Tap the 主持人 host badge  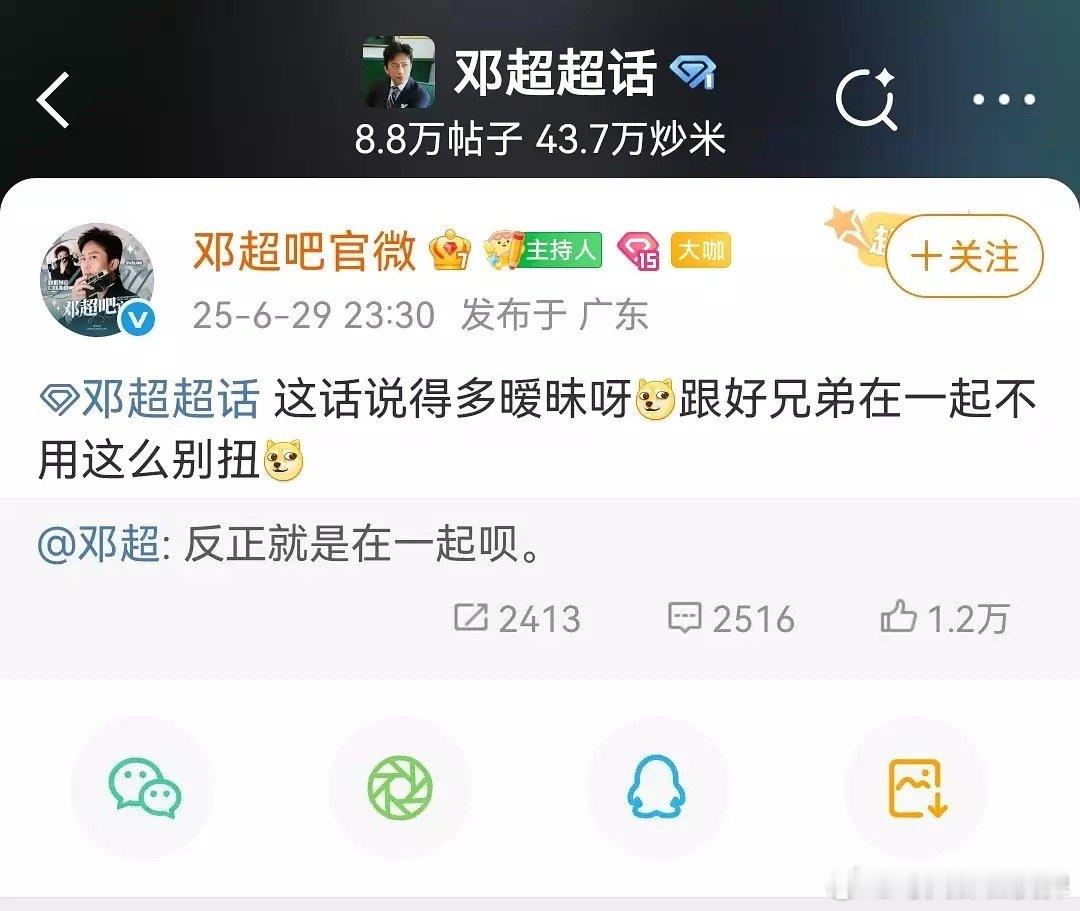(x=543, y=250)
